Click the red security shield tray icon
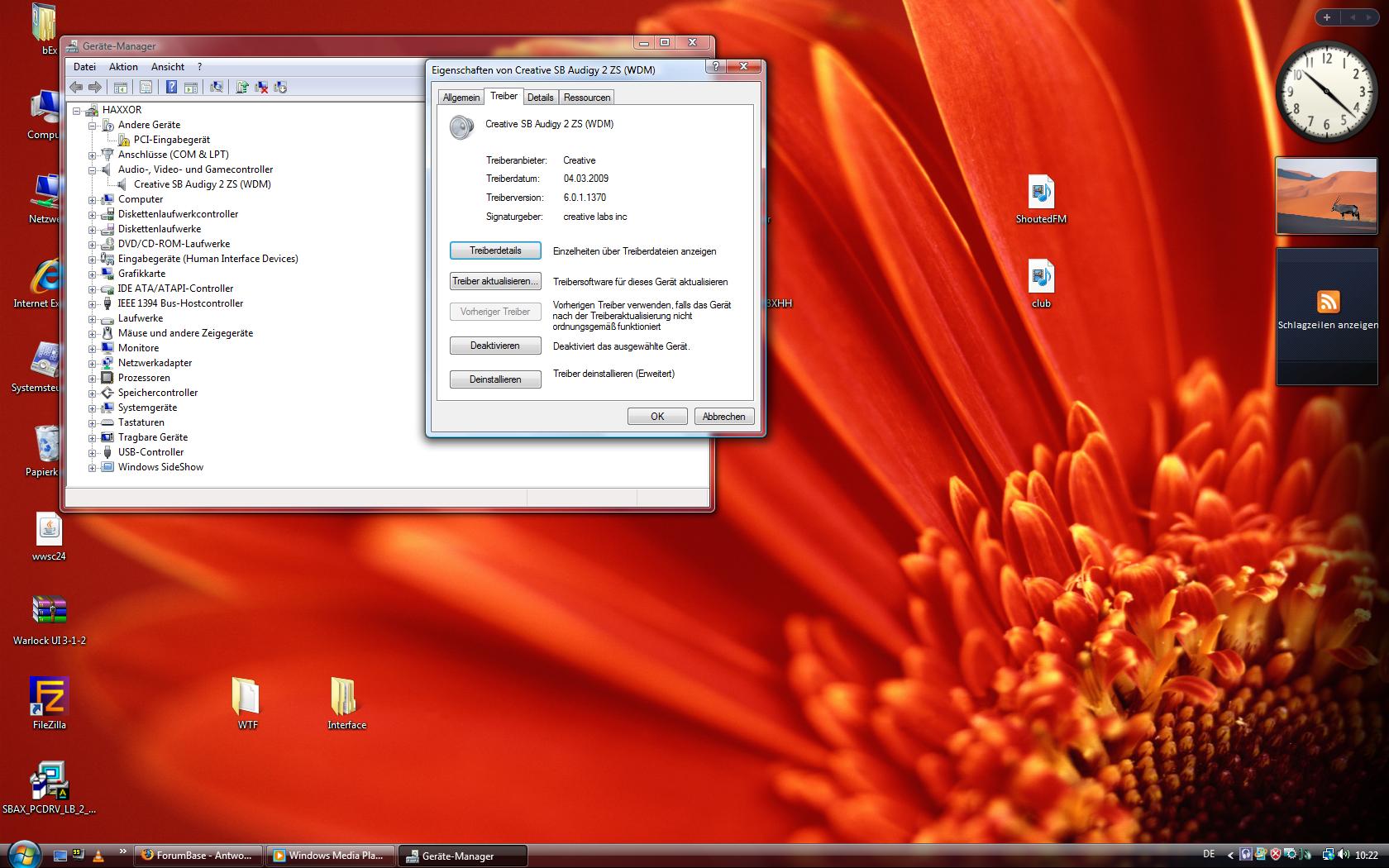The image size is (1389, 868). 1276,855
